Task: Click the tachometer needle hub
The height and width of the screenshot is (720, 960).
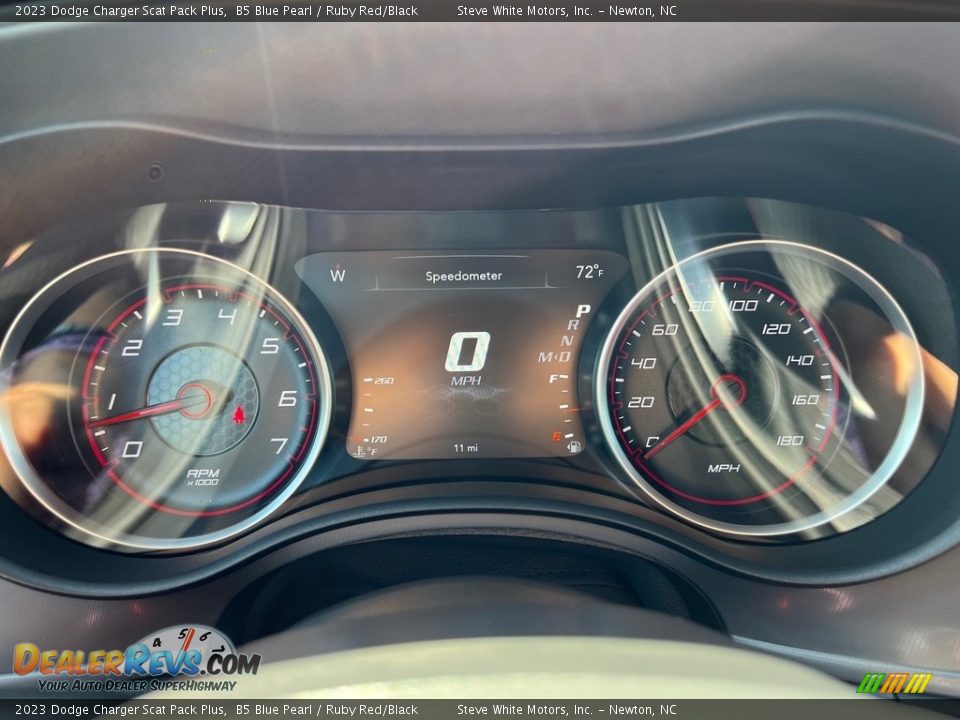Action: click(x=195, y=401)
